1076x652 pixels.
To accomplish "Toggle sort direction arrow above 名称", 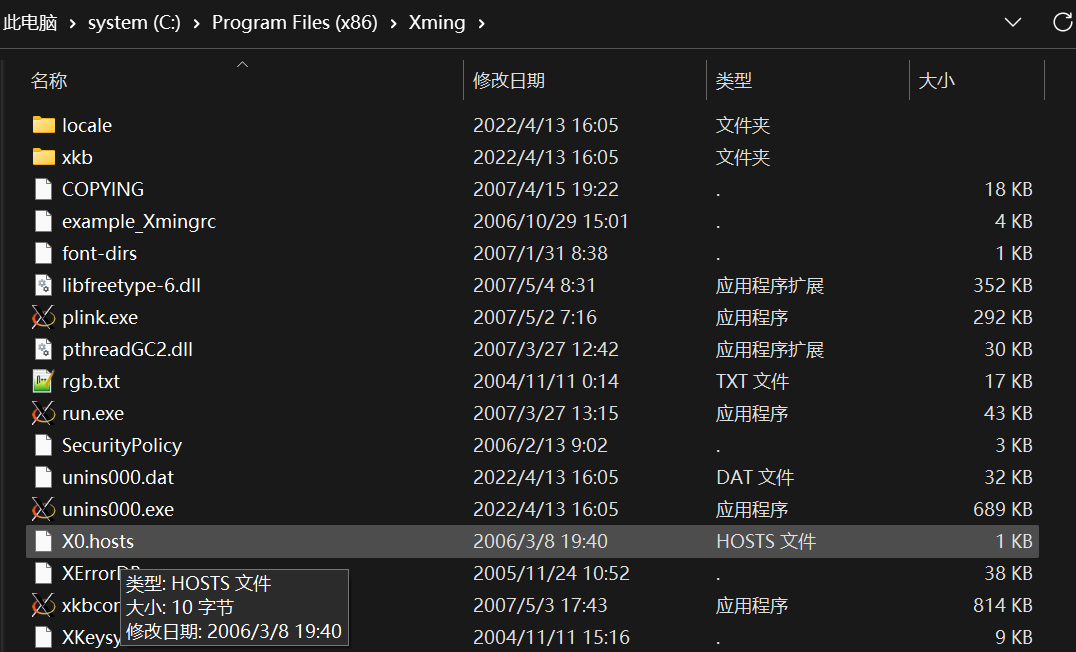I will coord(242,64).
